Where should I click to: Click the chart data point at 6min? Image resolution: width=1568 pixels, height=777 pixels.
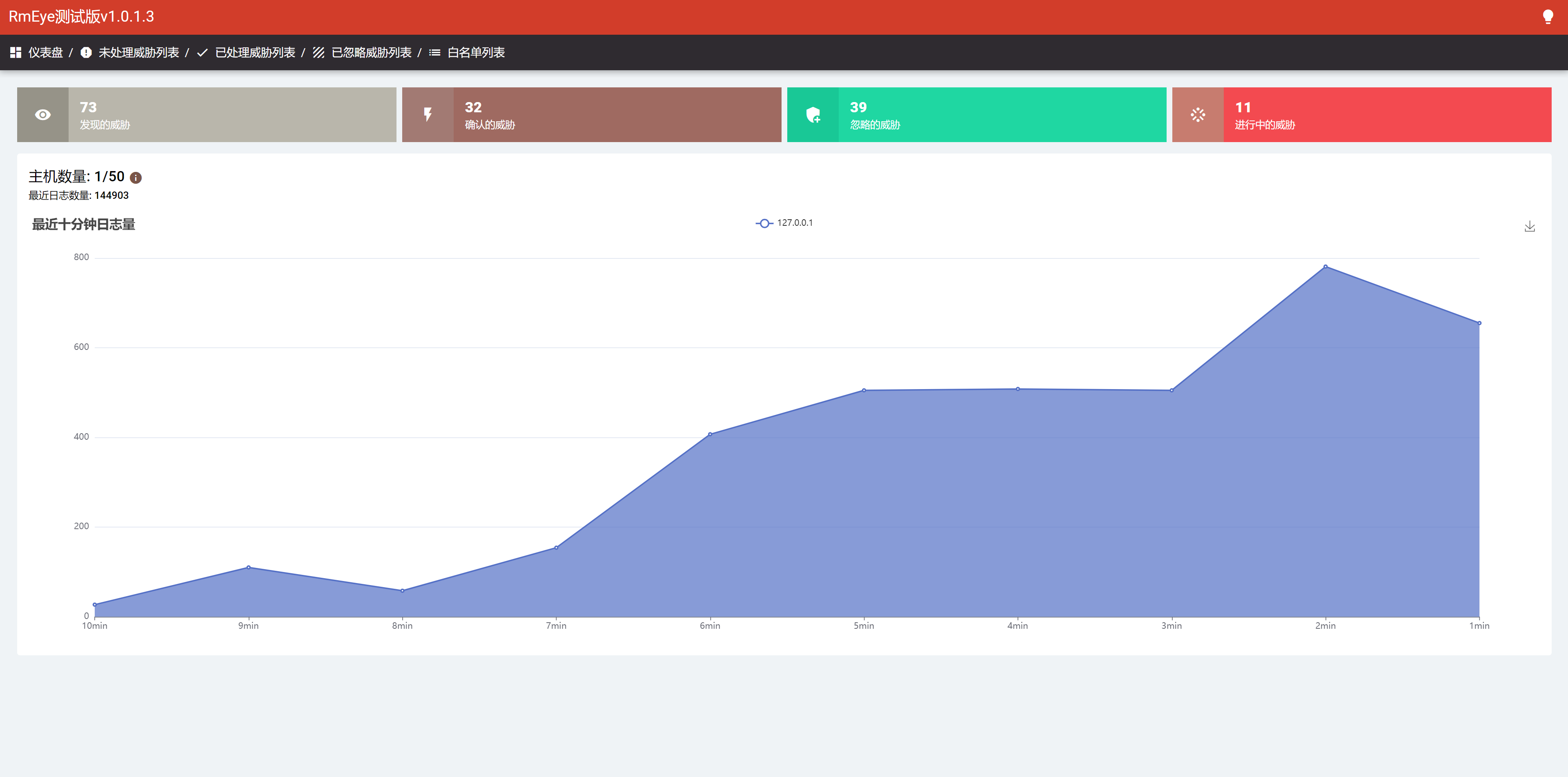coord(710,434)
